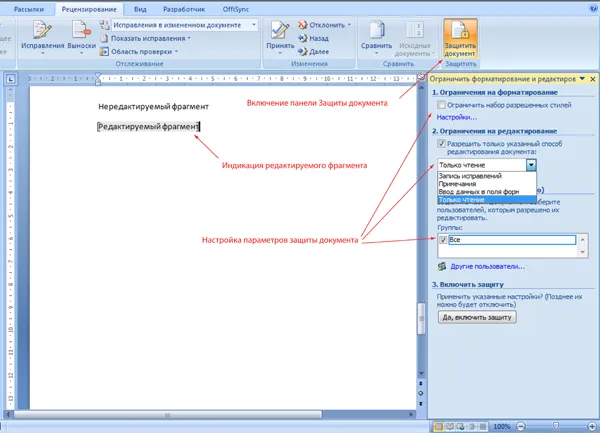Click the zoom in plus button

(x=592, y=426)
